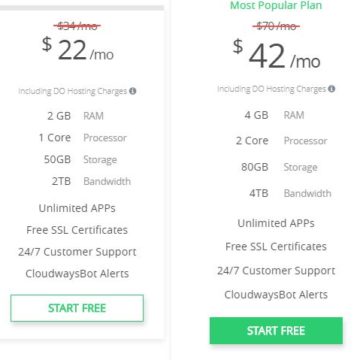Click the 2TB Bandwidth entry
This screenshot has width=360, height=360.
coord(91,181)
